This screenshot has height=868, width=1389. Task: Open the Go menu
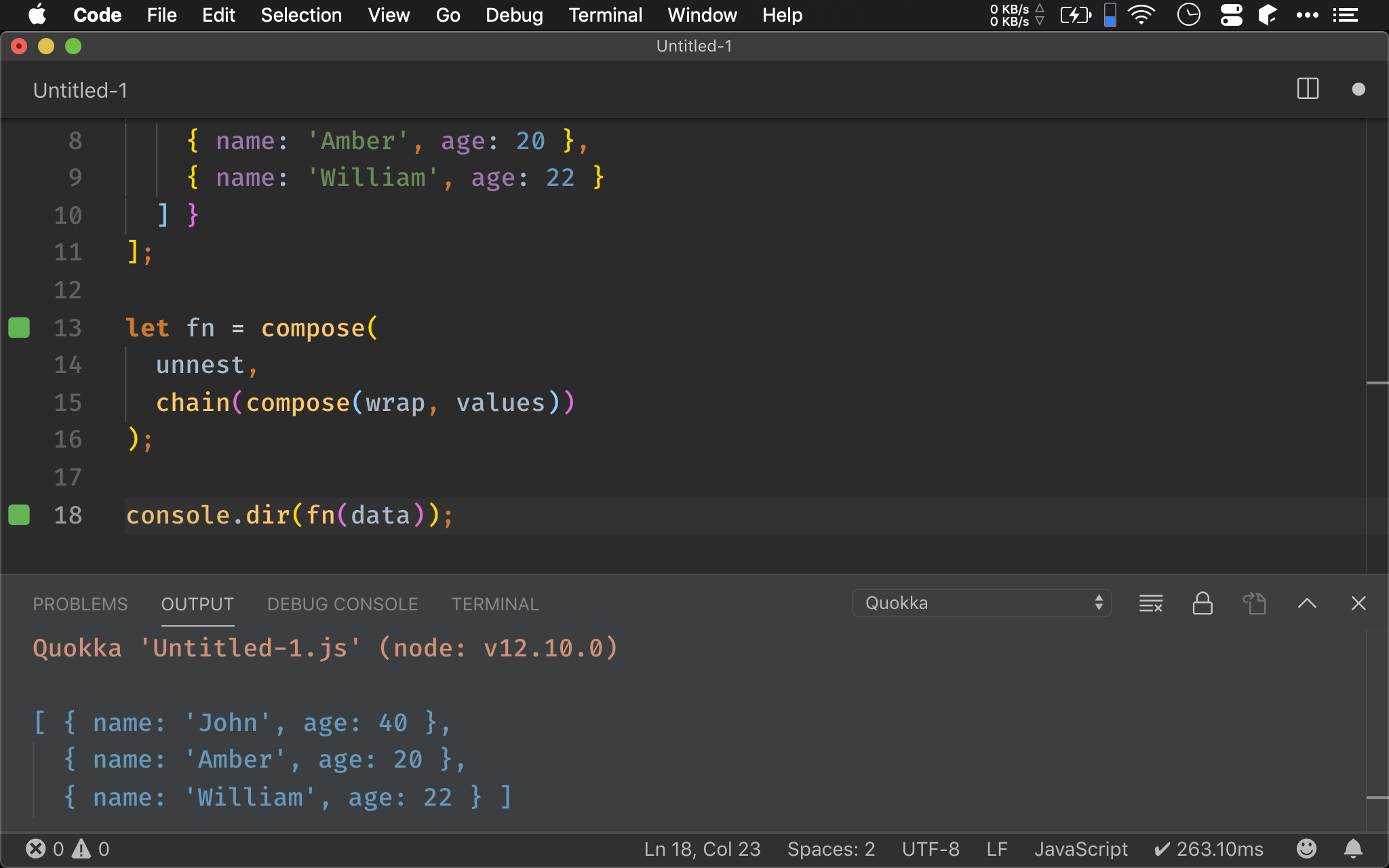448,15
